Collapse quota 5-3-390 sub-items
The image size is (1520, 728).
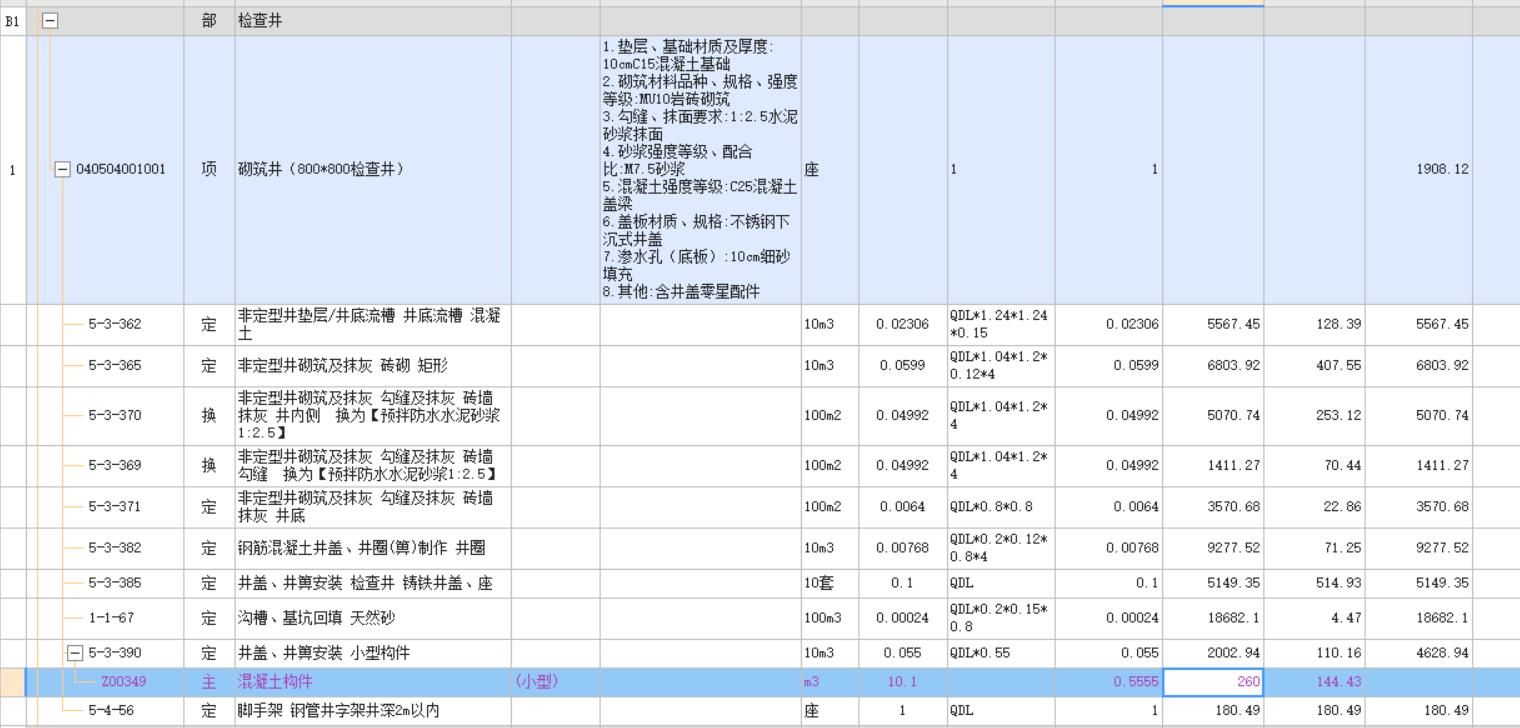(75, 653)
